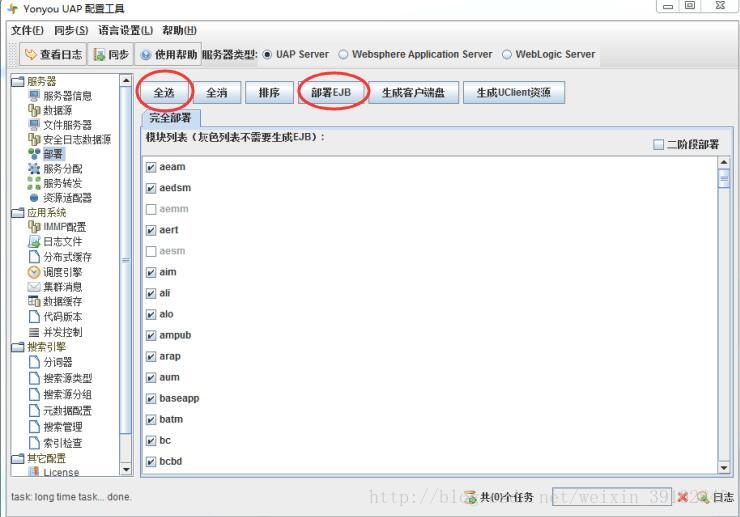Select 部署 node in server tree

46,154
